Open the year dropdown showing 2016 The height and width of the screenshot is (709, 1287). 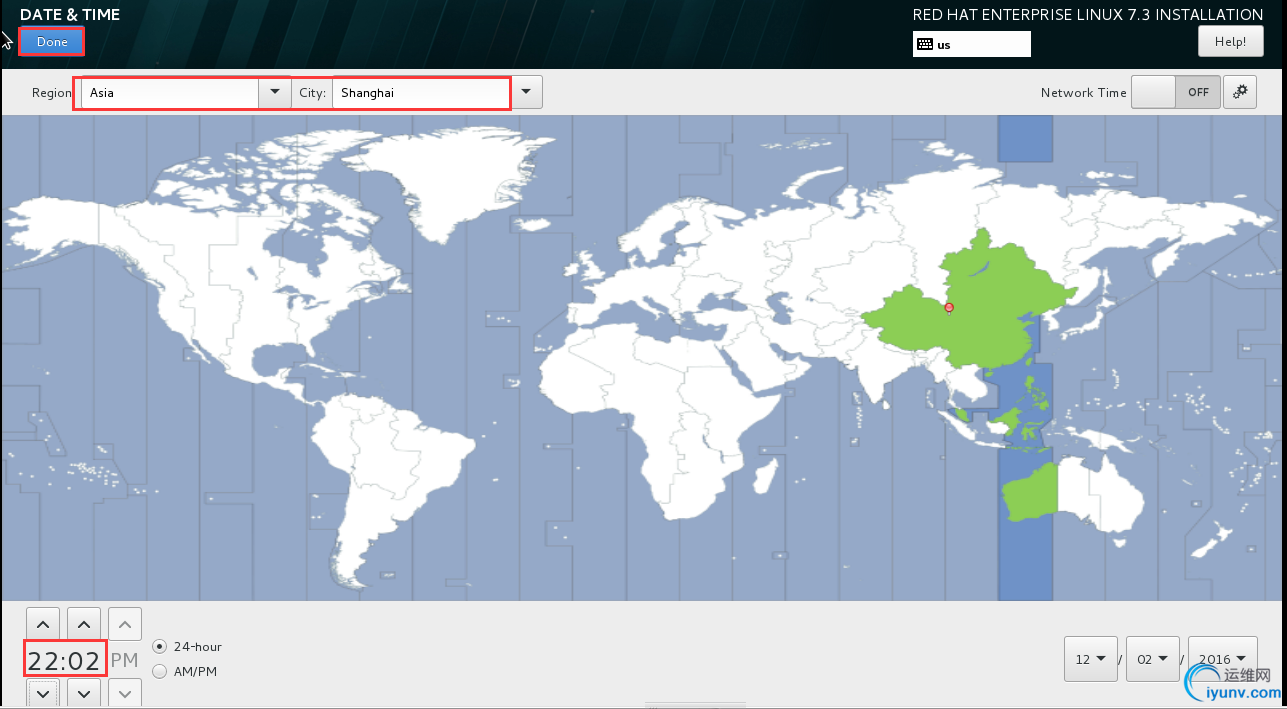[1222, 659]
